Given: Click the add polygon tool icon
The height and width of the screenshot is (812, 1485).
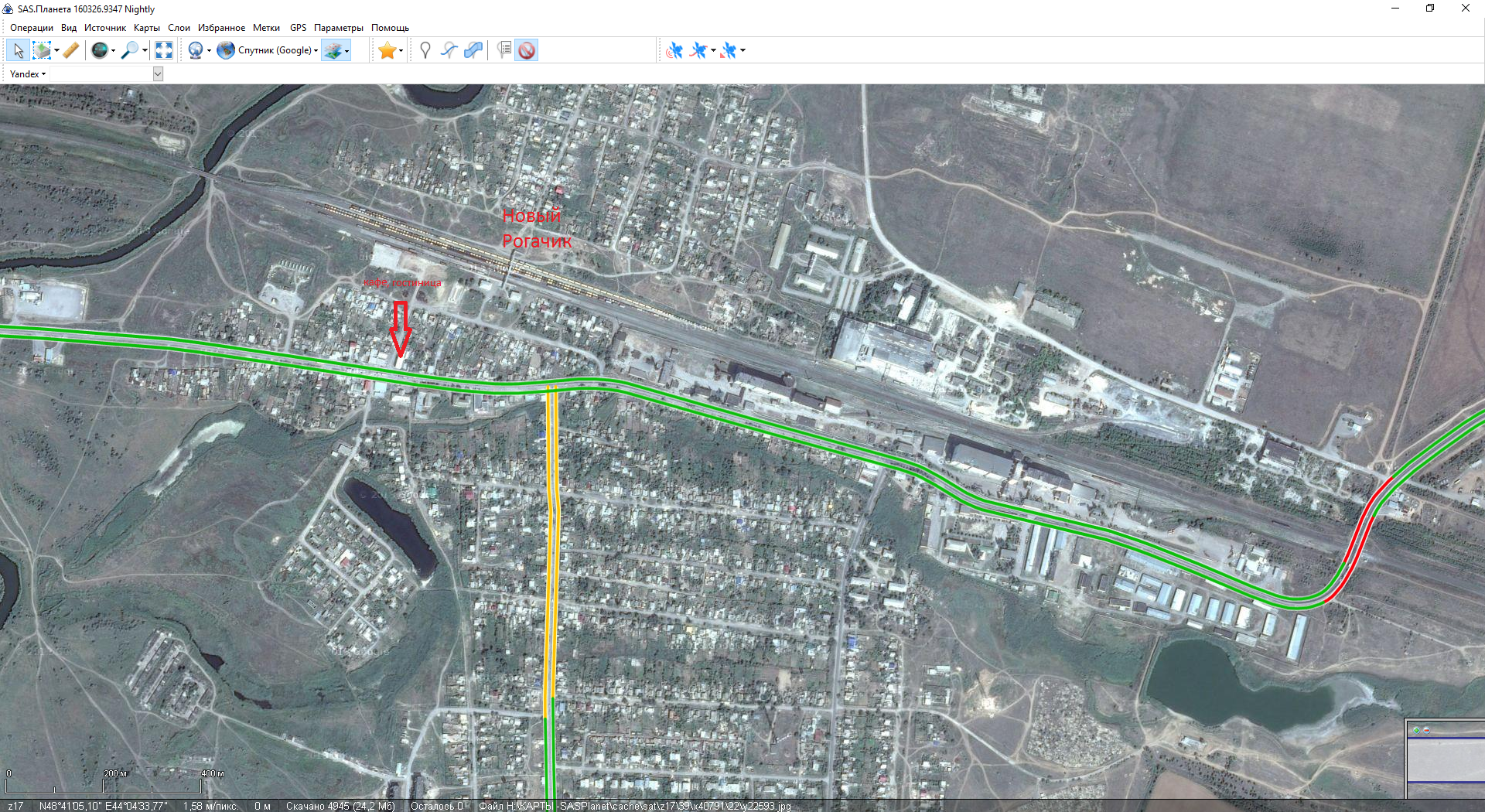Looking at the screenshot, I should pos(473,50).
